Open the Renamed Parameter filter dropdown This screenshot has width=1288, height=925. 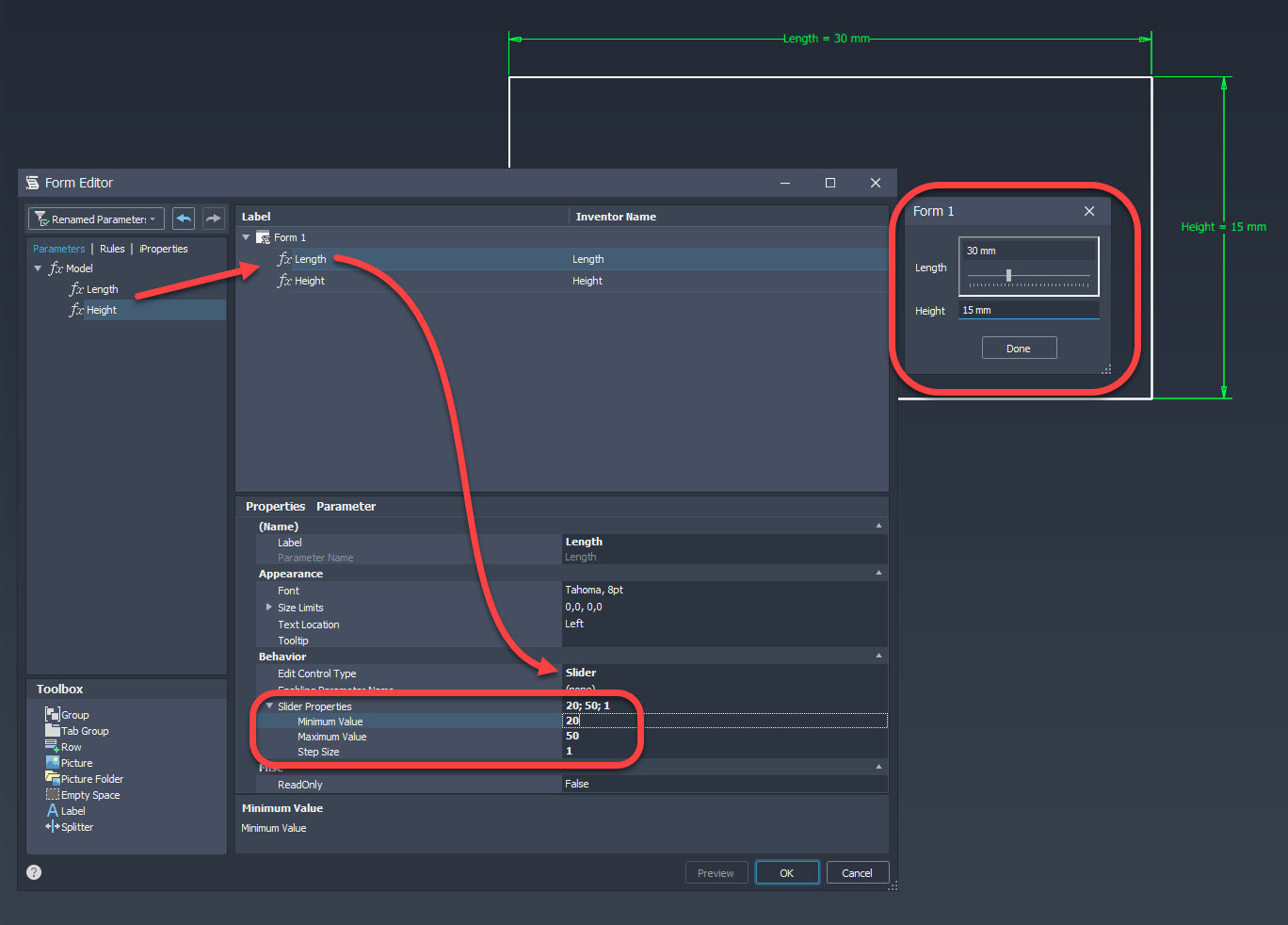click(153, 218)
